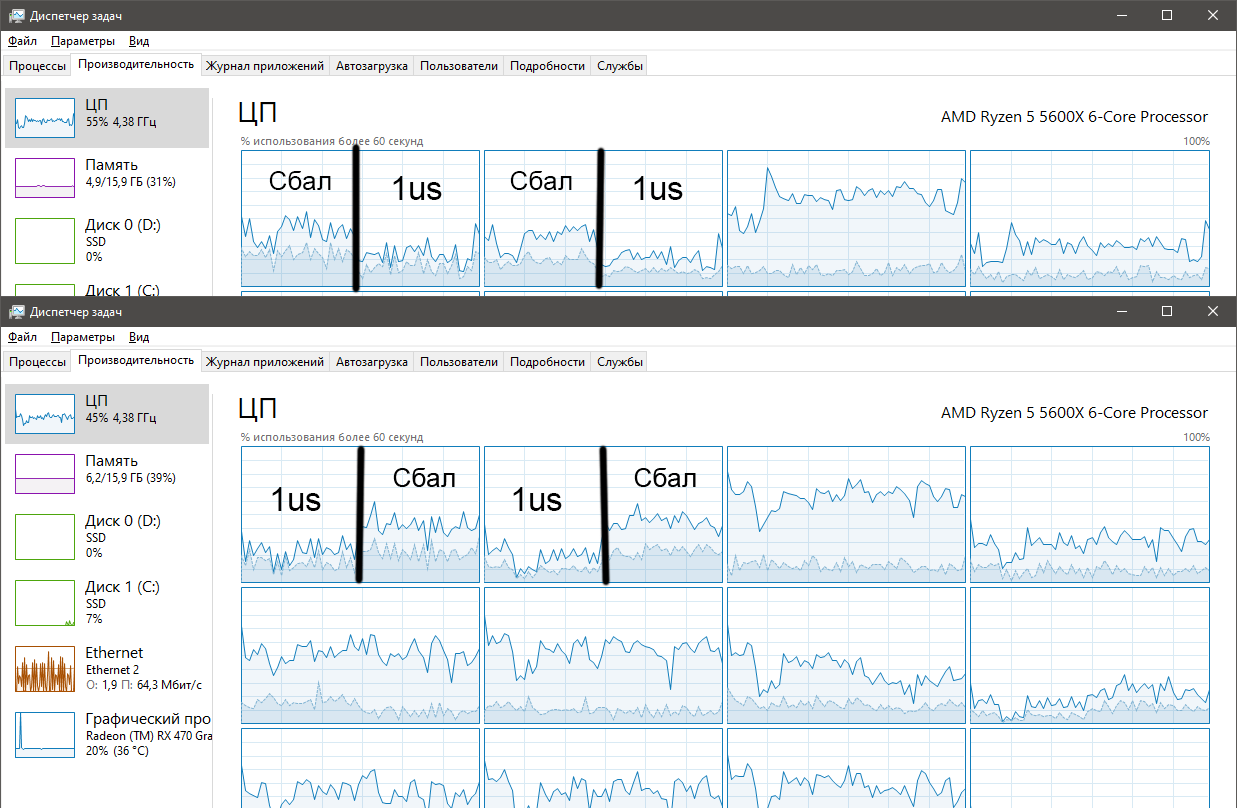This screenshot has height=808, width=1237.
Task: Switch to Журнал приложений tab in lower window
Action: click(x=265, y=362)
